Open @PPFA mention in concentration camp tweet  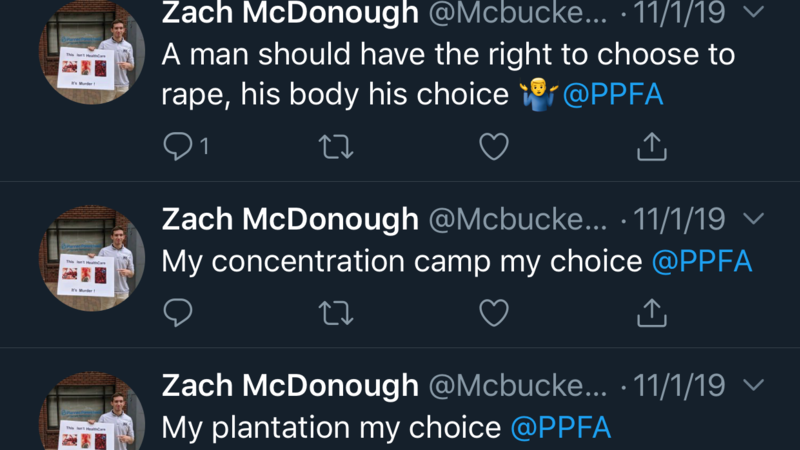tap(701, 262)
